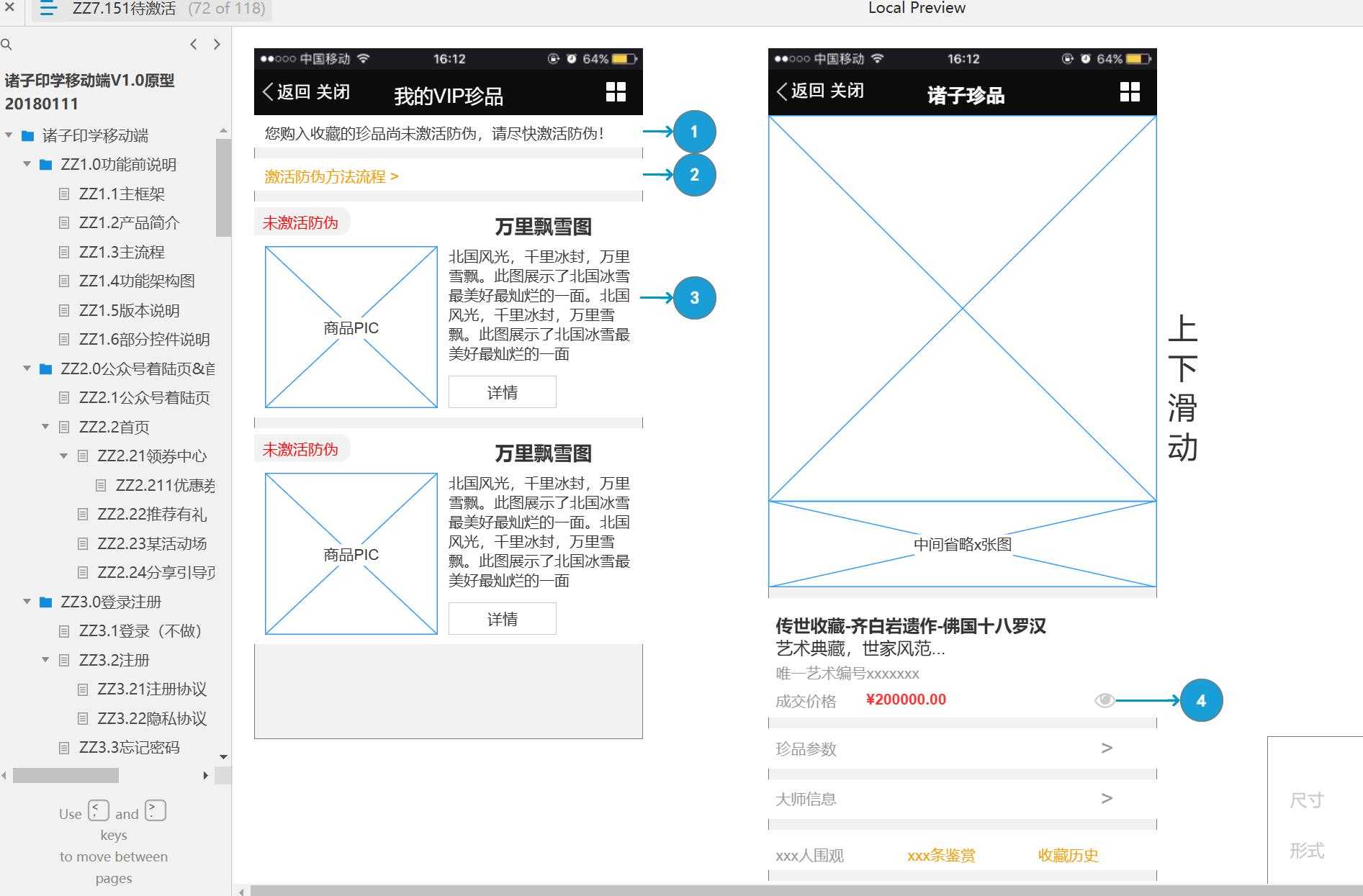Collapse the 诸子印学移动端 root tree node
The image size is (1363, 896).
(9, 135)
